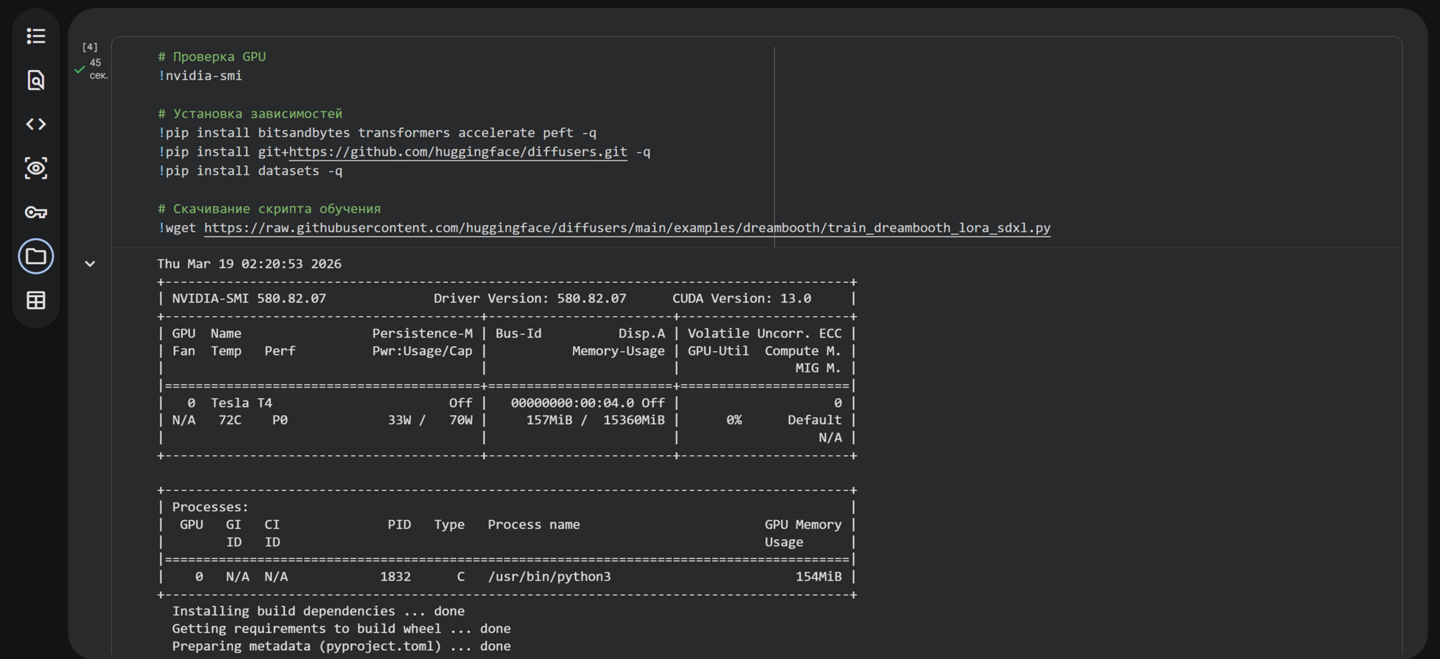Click 'Getting requirements to build wheel' line
Screen dimensions: 1440x659
click(341, 629)
